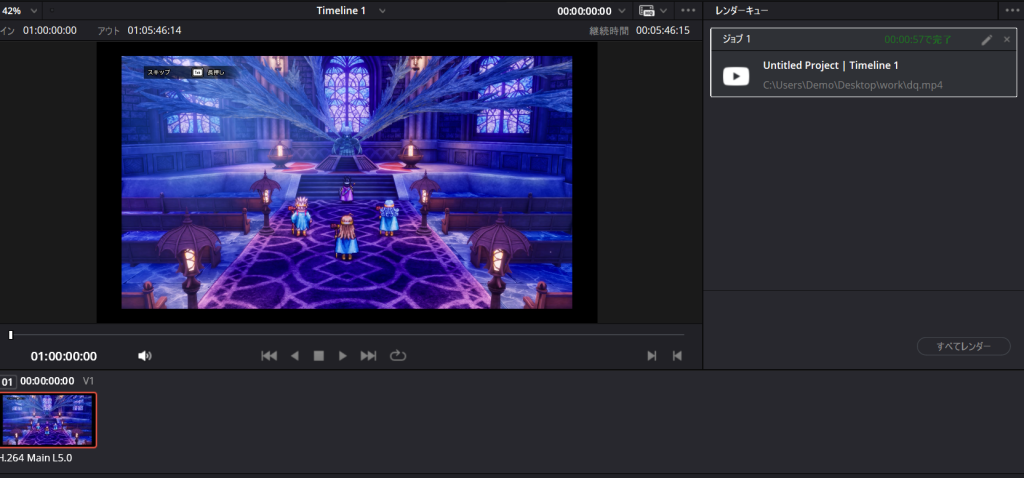
Task: Click the viewer display mode icon
Action: (x=646, y=10)
